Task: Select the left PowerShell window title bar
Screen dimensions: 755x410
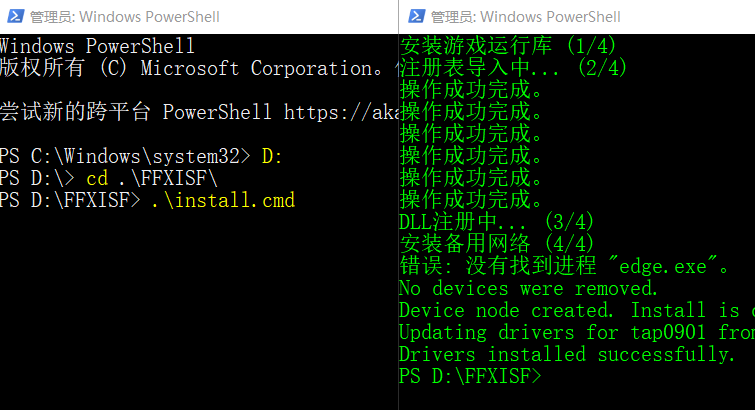Action: point(199,17)
